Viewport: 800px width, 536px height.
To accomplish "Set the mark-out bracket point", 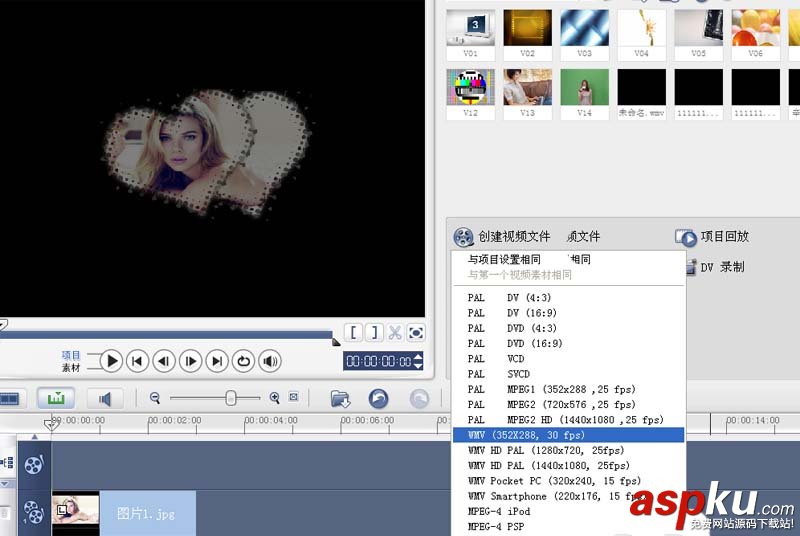I will coord(374,333).
